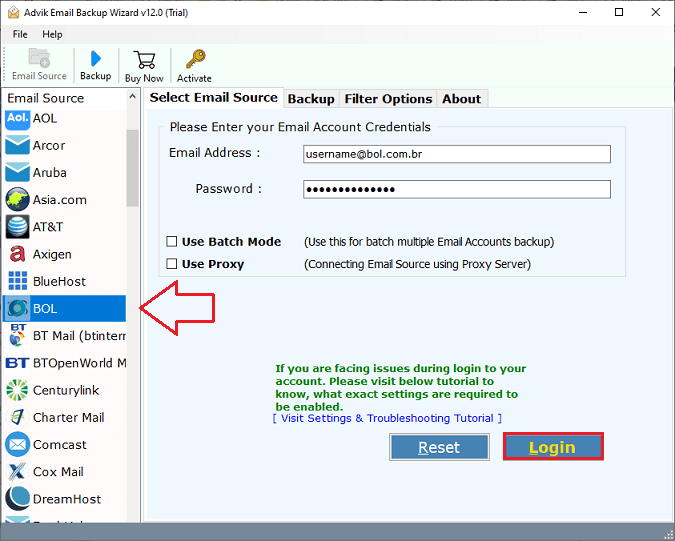Select BT Mail (btintern text entry
This screenshot has height=541, width=675.
[x=79, y=336]
